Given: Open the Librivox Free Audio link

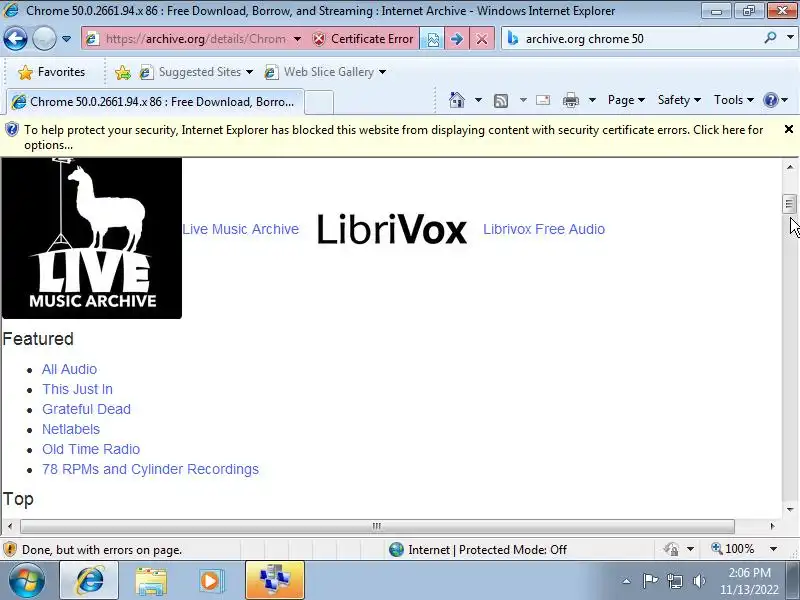Looking at the screenshot, I should click(544, 229).
